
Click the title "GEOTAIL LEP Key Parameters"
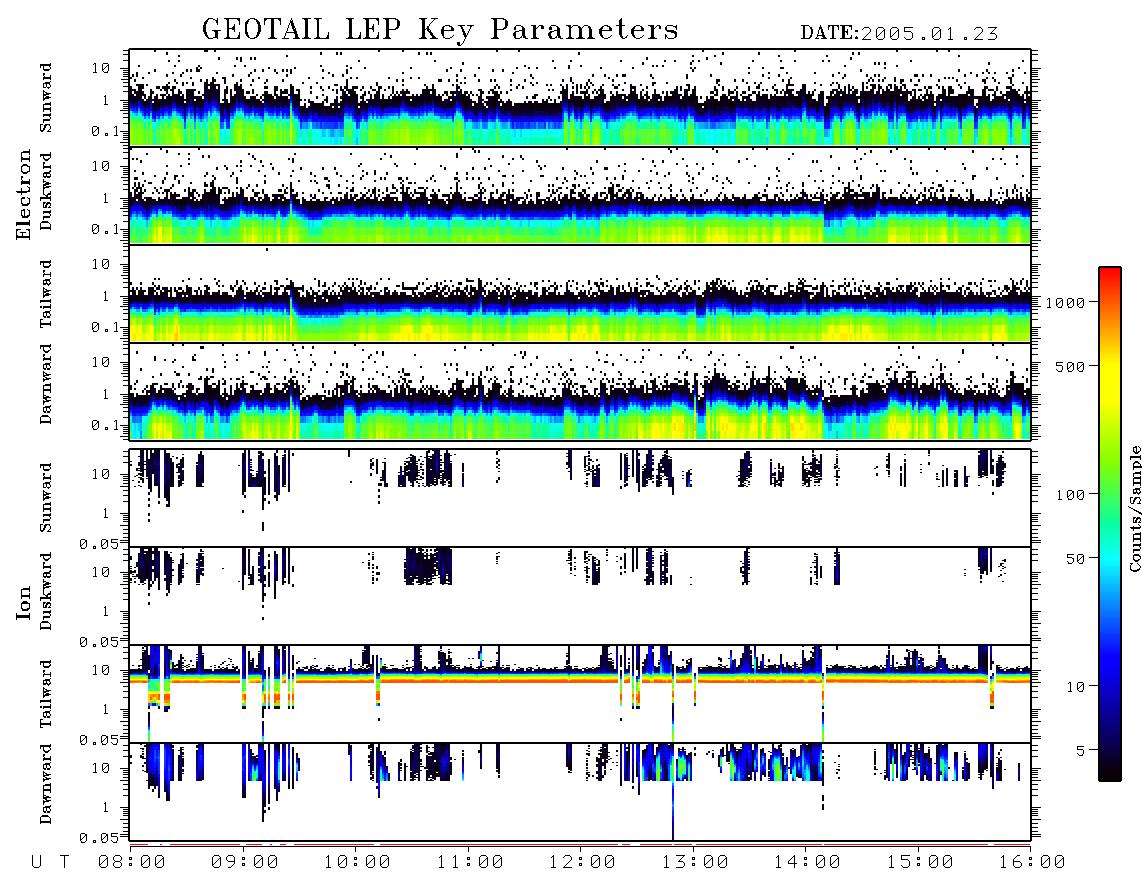pyautogui.click(x=440, y=30)
